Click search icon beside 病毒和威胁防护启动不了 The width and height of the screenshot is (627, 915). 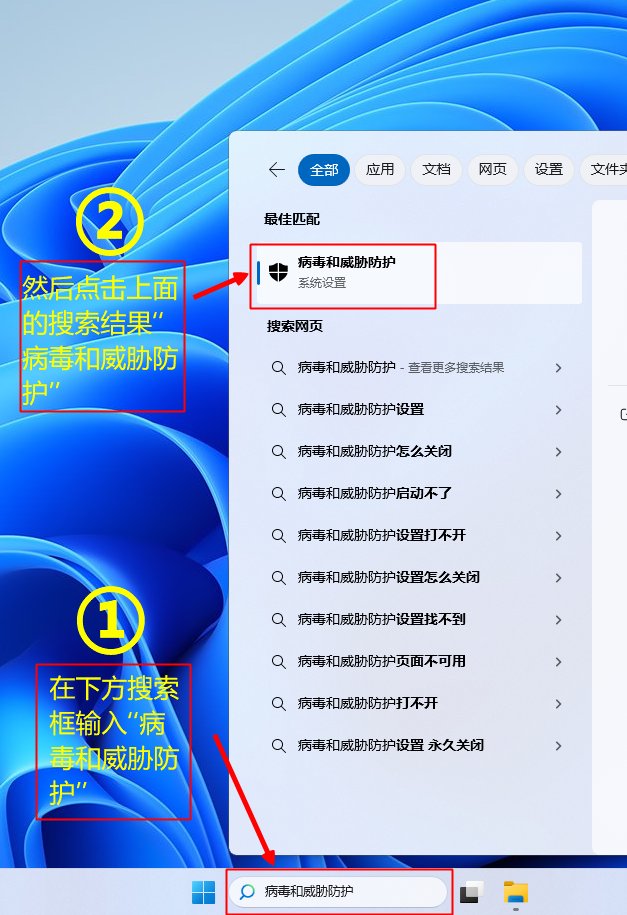point(278,494)
